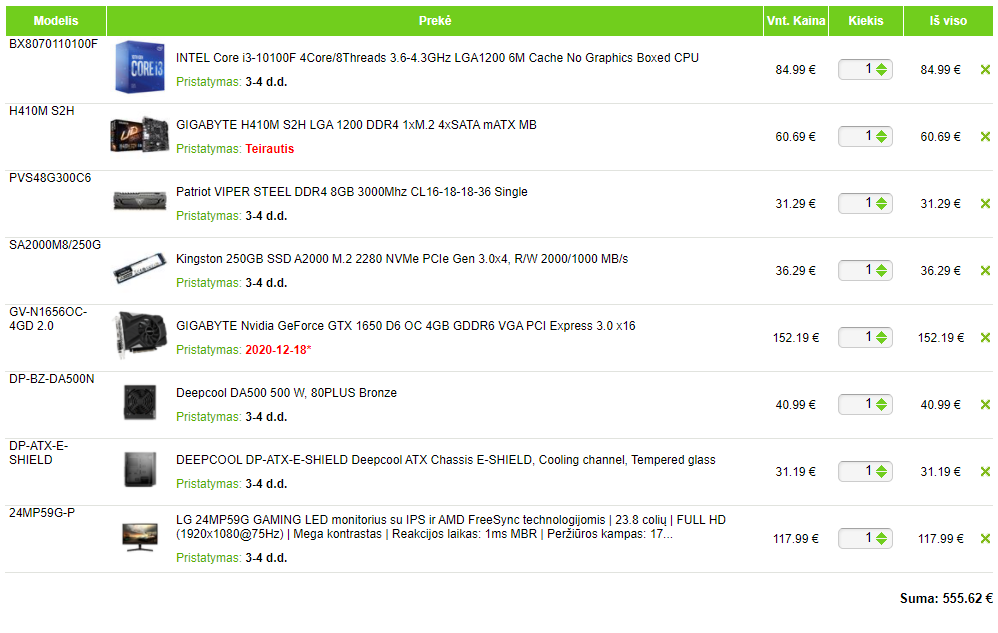The width and height of the screenshot is (998, 633).
Task: Change quantity stepper for LG monitor row
Action: (881, 538)
